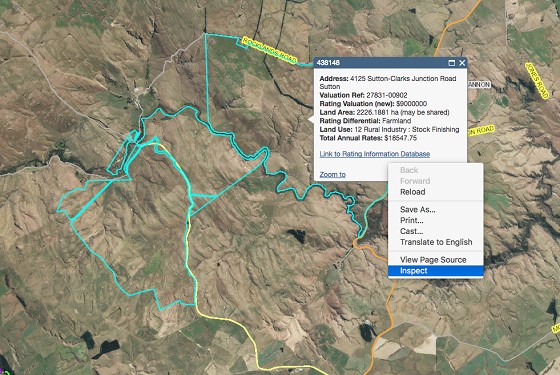This screenshot has height=375, width=560.
Task: Click the Address line in the popup
Action: (x=388, y=82)
